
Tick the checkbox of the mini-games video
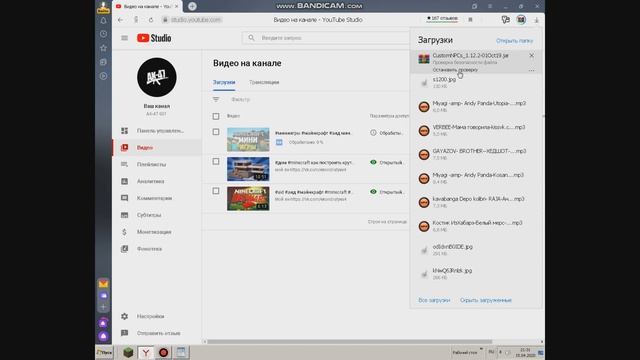(216, 132)
